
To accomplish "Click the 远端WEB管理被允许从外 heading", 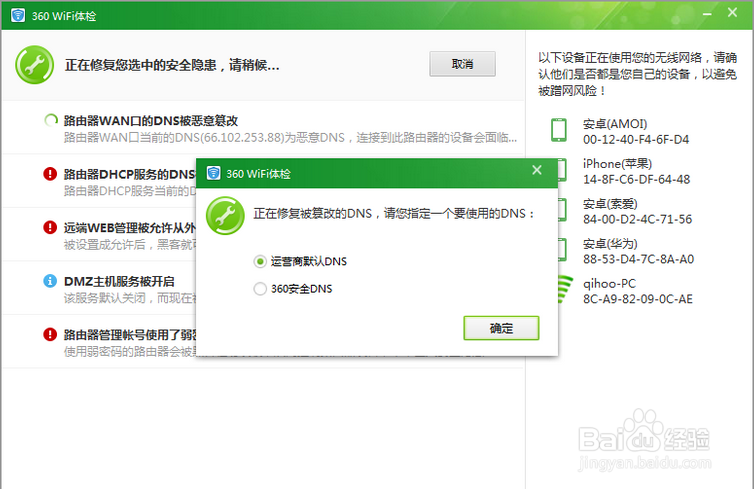I will click(130, 227).
